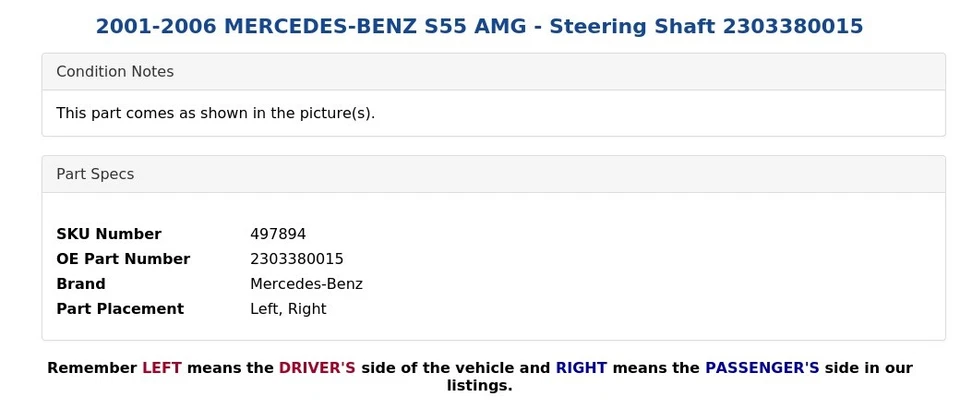960x409 pixels.
Task: Click the Brand label
Action: [81, 284]
